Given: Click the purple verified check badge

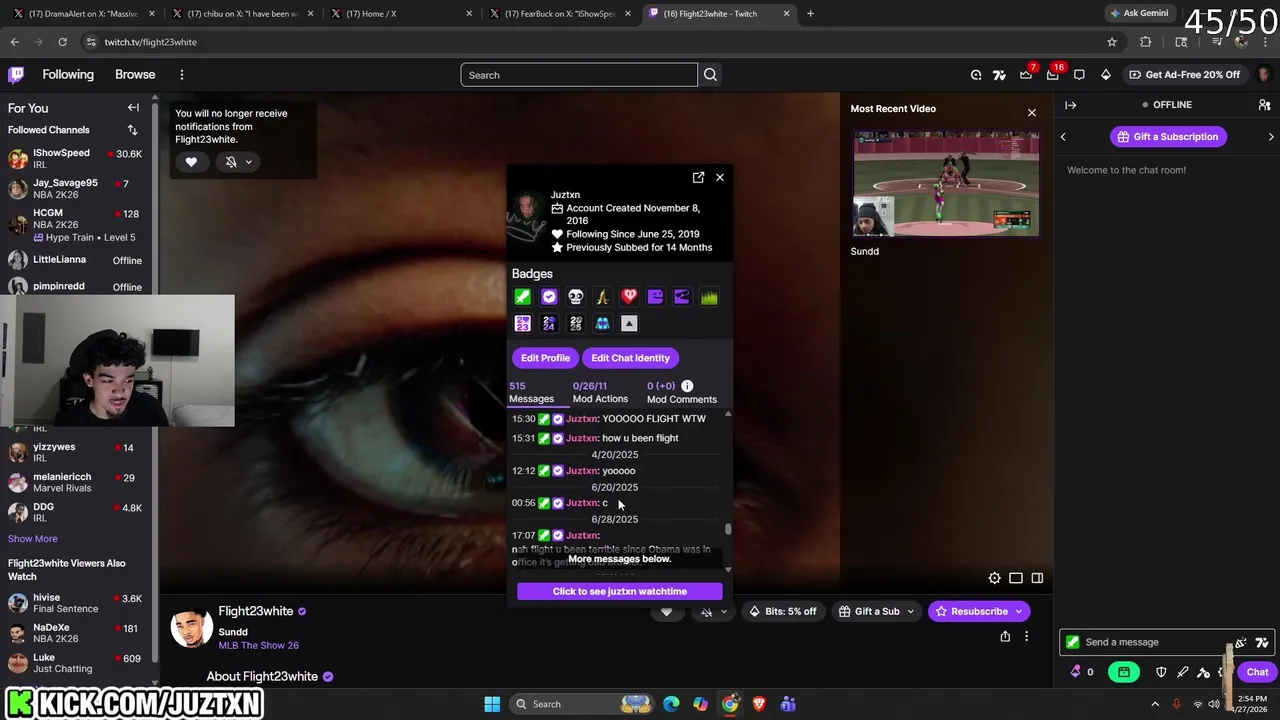Looking at the screenshot, I should pyautogui.click(x=549, y=297).
